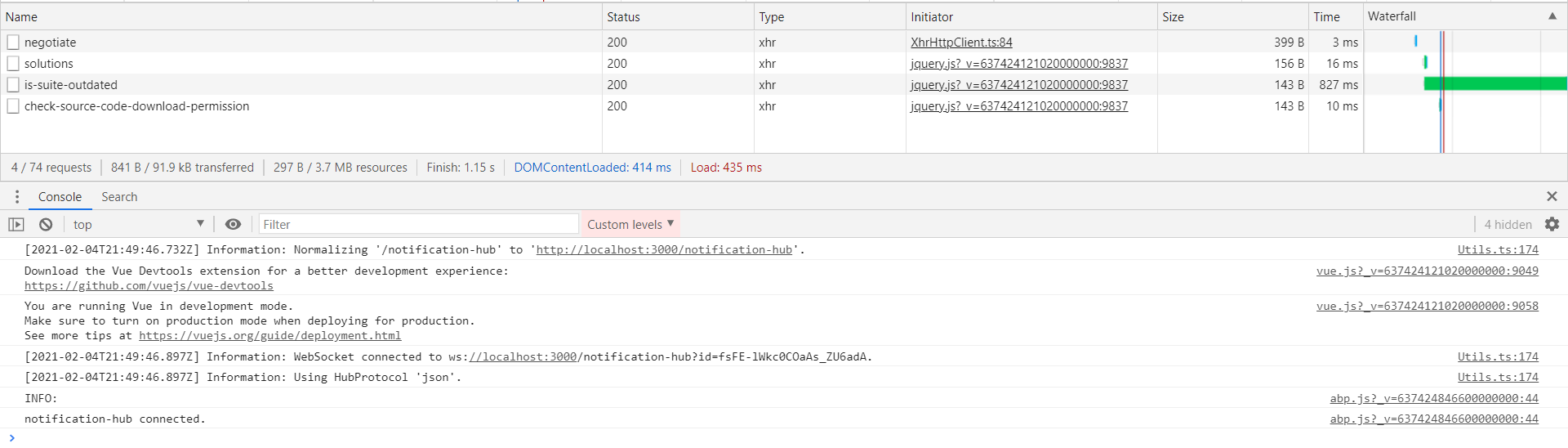Open the vuejs deployment guide link

(x=269, y=336)
